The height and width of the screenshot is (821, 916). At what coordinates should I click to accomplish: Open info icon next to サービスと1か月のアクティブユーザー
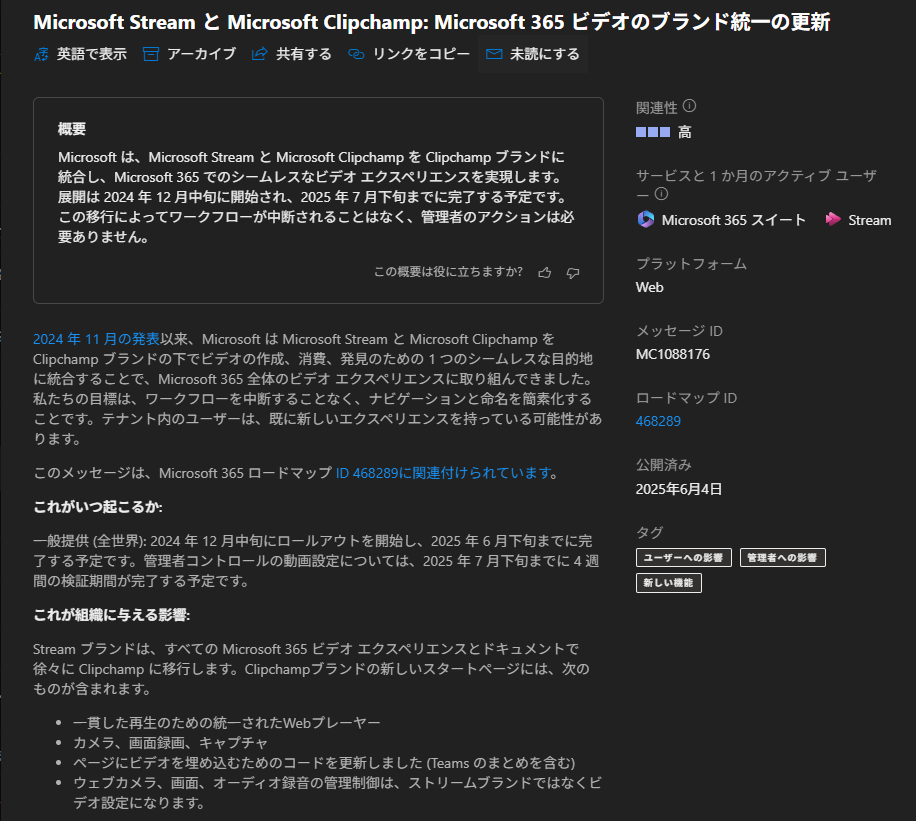pos(661,193)
